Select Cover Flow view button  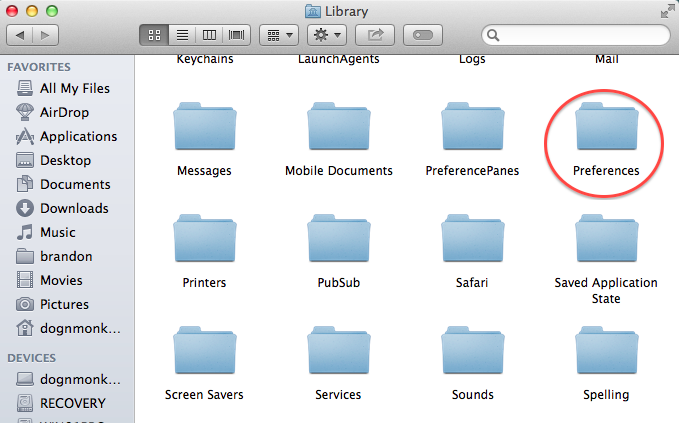[236, 35]
